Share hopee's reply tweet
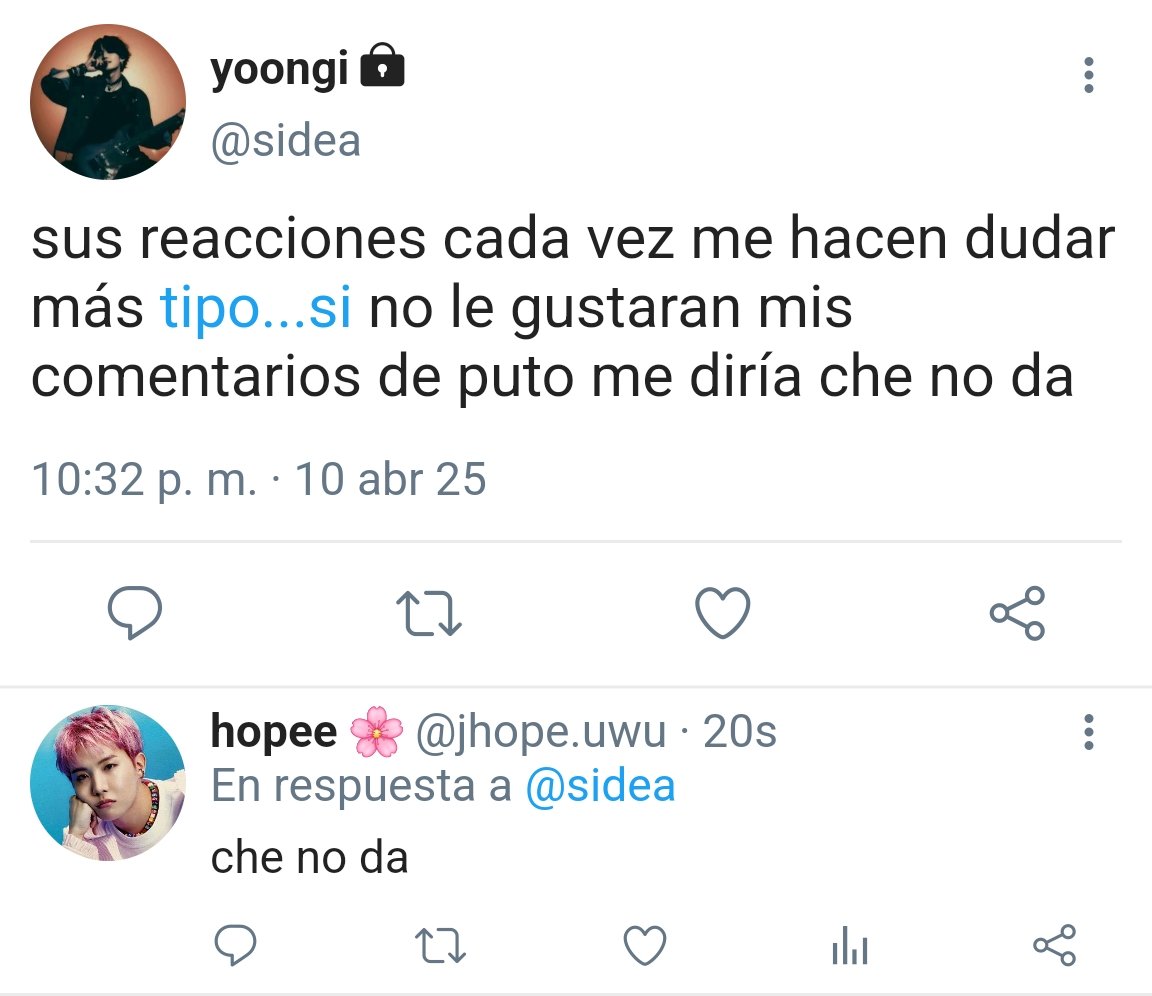 point(1055,945)
